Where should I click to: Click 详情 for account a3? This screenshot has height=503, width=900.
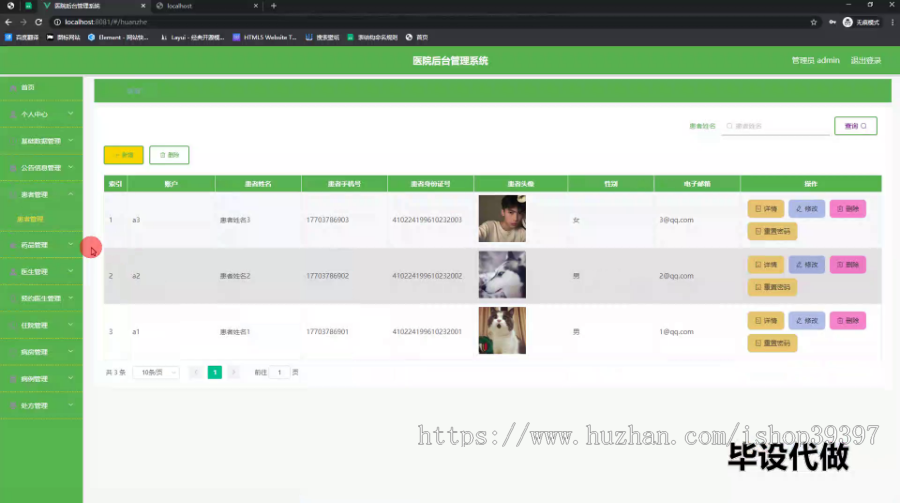766,208
